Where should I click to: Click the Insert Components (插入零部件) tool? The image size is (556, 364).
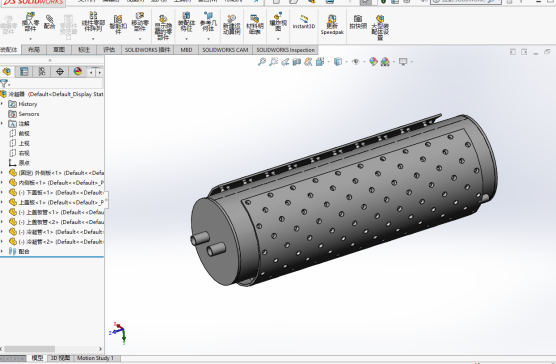coord(30,23)
